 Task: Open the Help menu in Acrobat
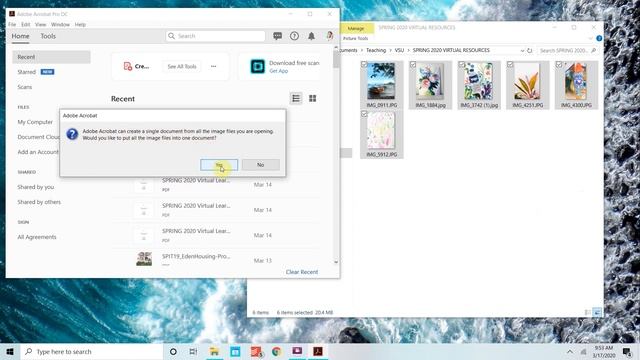[x=80, y=24]
